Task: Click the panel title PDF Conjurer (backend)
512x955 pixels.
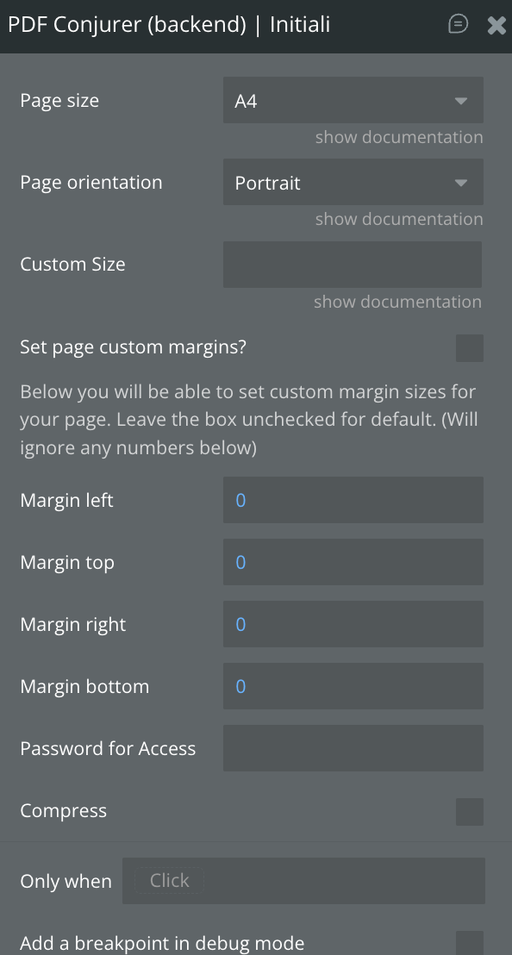Action: [127, 25]
